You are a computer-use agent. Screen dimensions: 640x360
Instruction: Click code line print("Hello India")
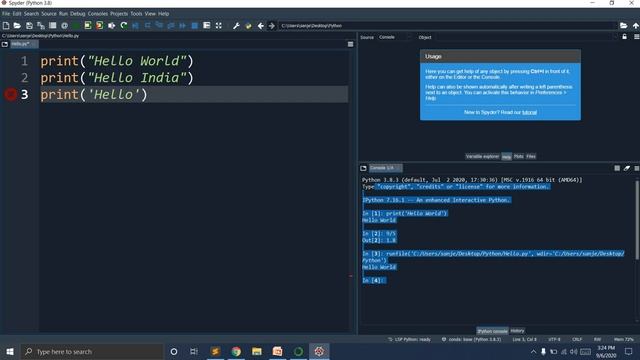[x=117, y=78]
